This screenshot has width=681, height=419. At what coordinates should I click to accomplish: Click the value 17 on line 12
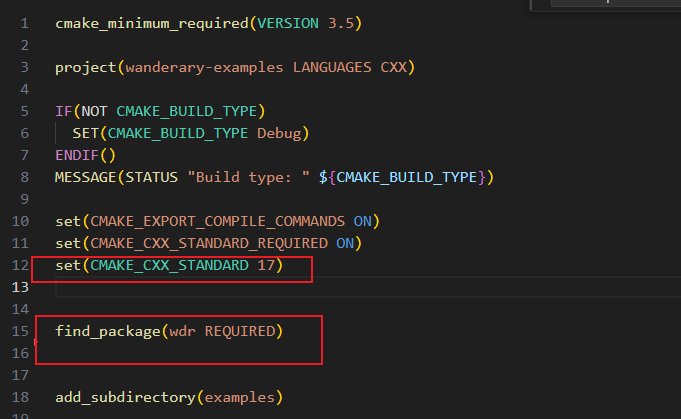[266, 265]
